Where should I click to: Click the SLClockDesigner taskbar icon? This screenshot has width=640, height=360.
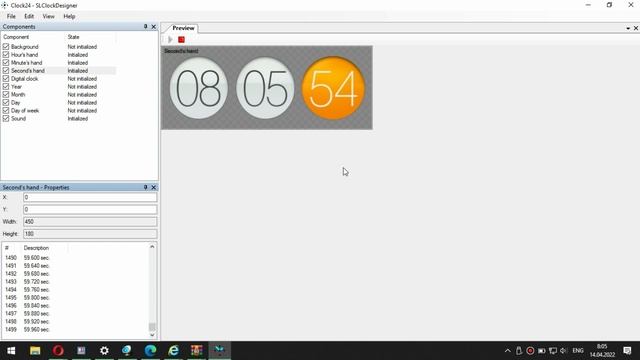220,351
